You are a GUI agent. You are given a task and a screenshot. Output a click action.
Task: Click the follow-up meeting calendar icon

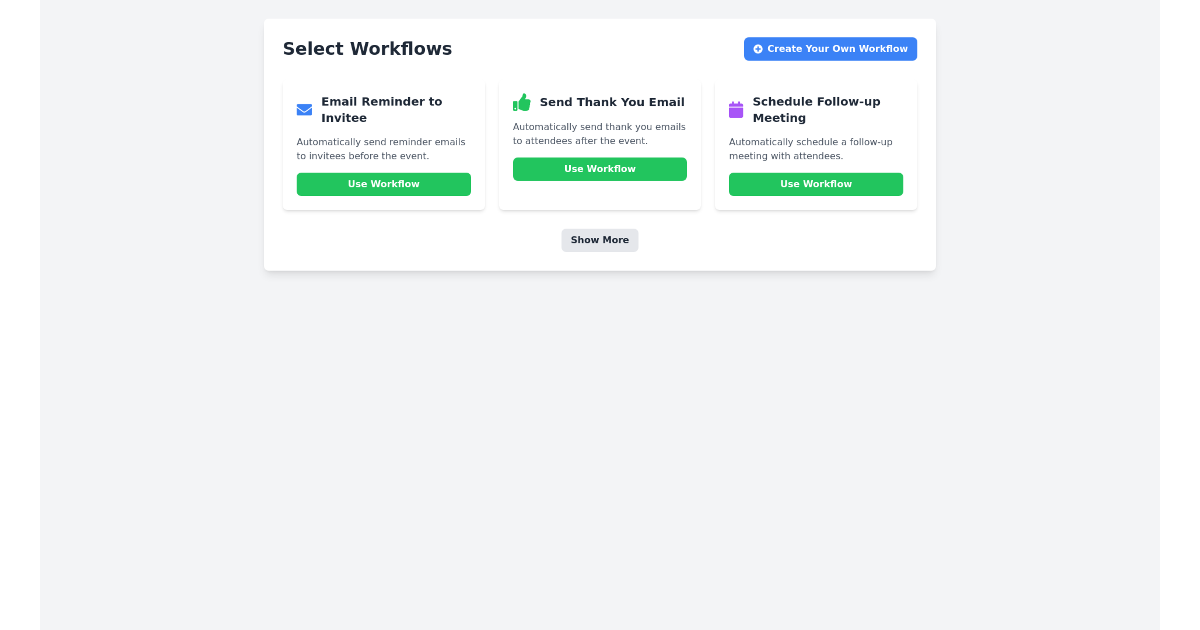737,109
